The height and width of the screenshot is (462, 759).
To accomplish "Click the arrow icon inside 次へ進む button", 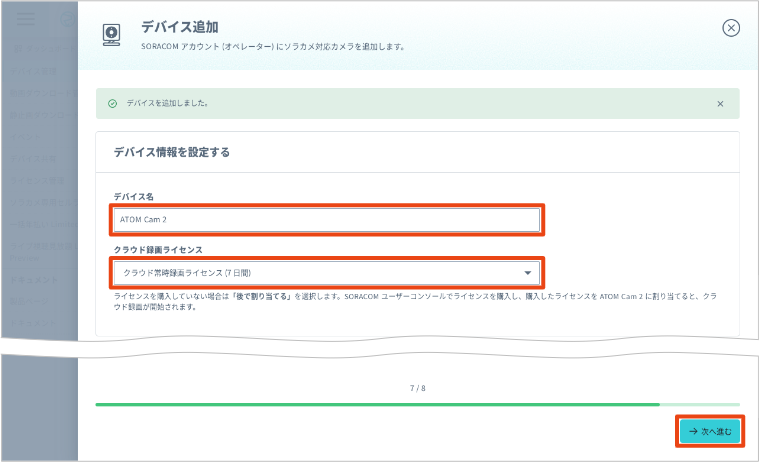I will point(693,431).
